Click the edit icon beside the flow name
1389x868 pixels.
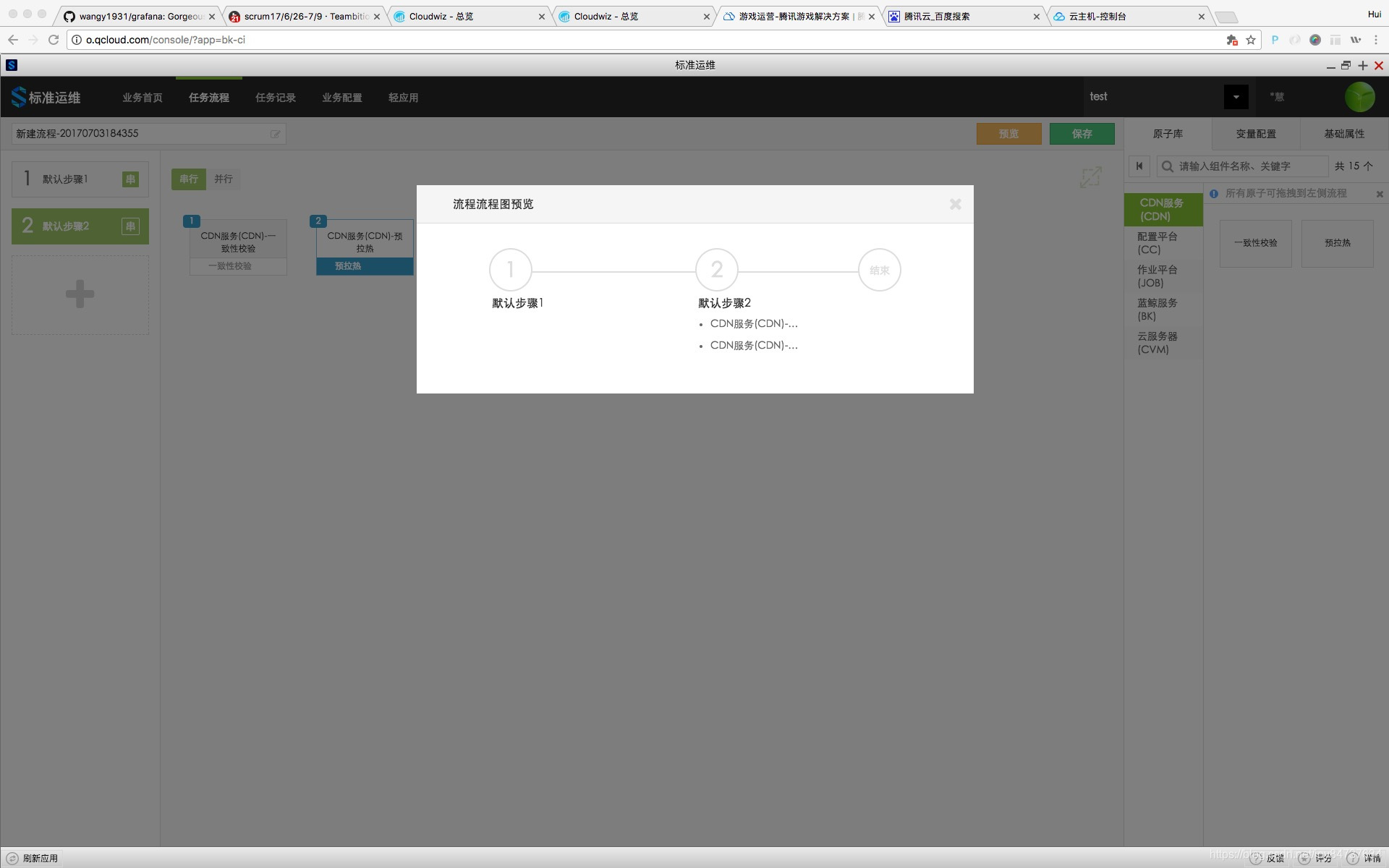275,134
